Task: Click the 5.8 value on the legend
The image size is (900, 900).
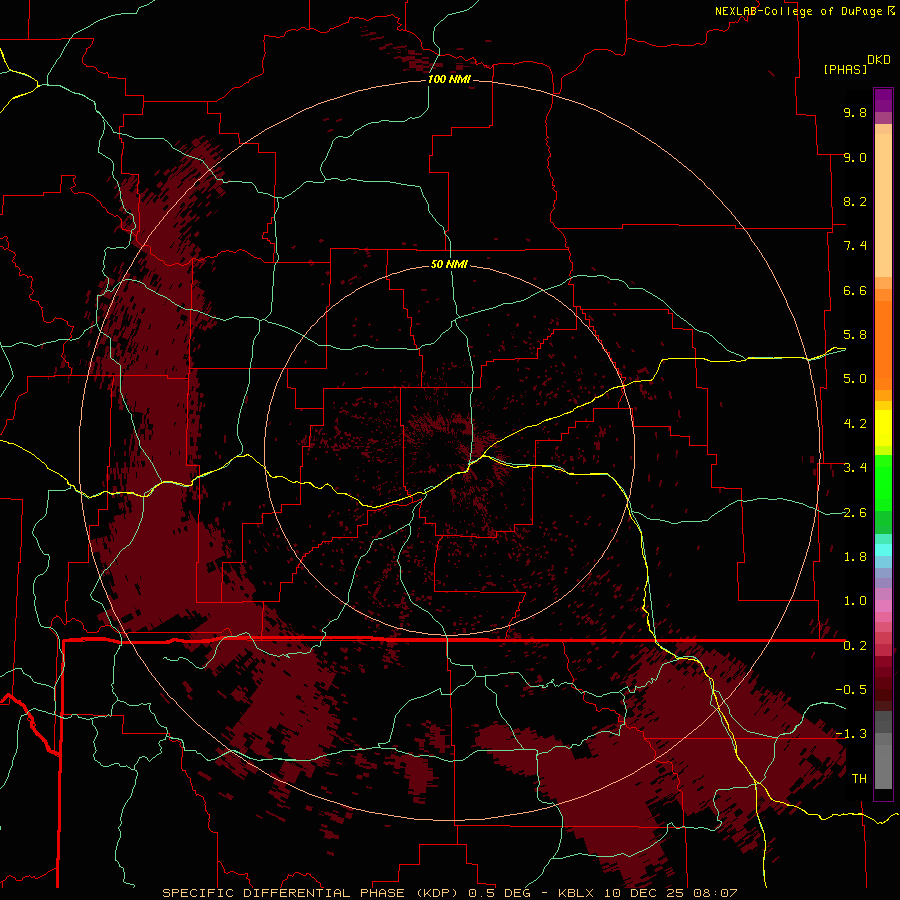Action: [x=855, y=335]
